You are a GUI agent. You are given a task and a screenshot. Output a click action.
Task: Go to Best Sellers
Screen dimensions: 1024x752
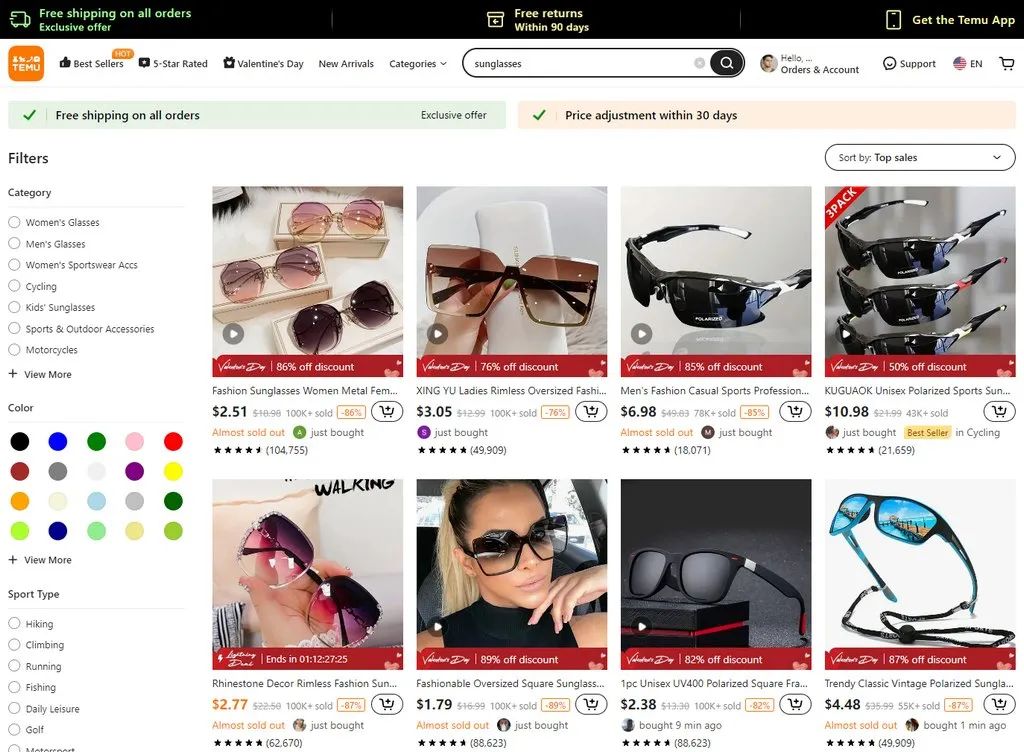click(x=91, y=63)
